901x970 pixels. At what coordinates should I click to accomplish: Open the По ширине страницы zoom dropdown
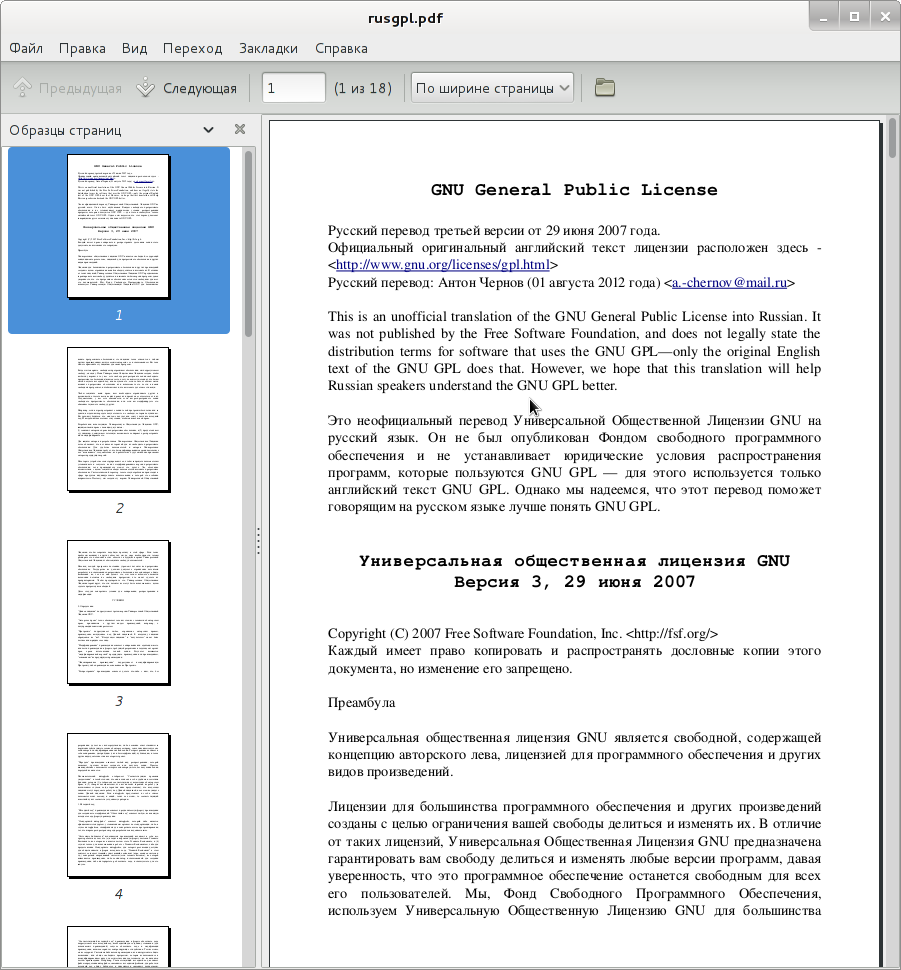[x=493, y=88]
